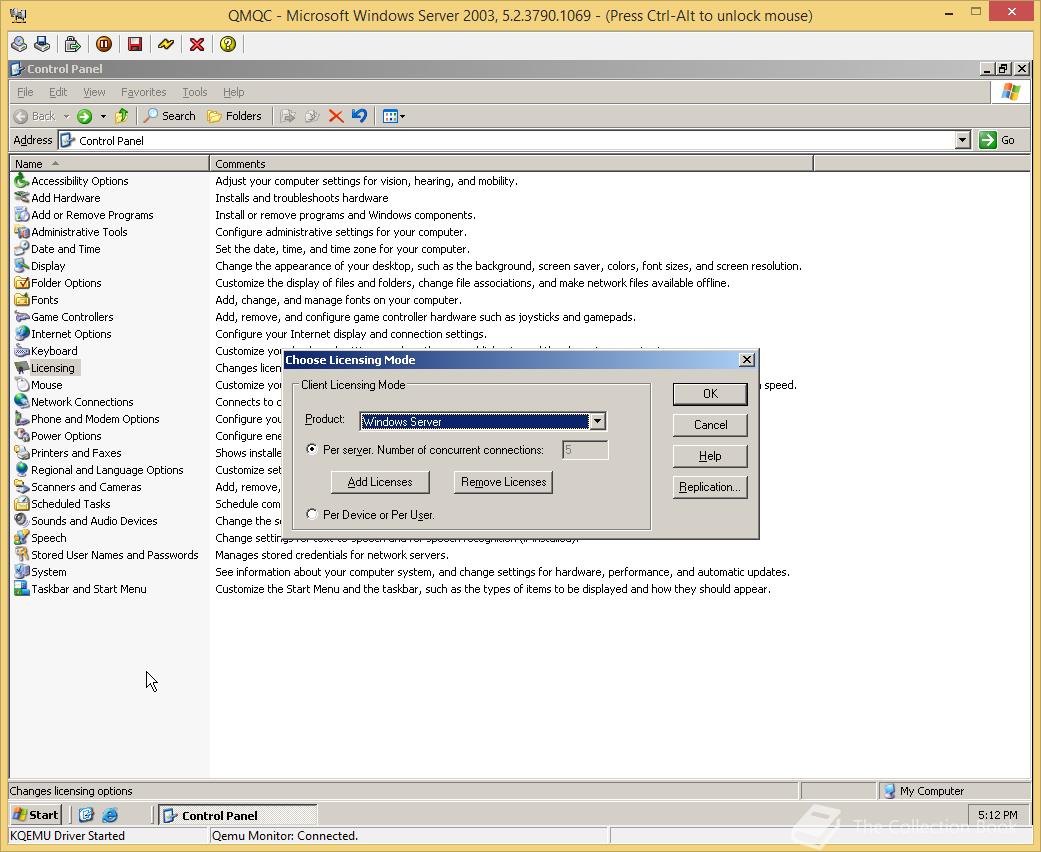Click the concurrent connections number field
The height and width of the screenshot is (852, 1041).
(x=585, y=450)
